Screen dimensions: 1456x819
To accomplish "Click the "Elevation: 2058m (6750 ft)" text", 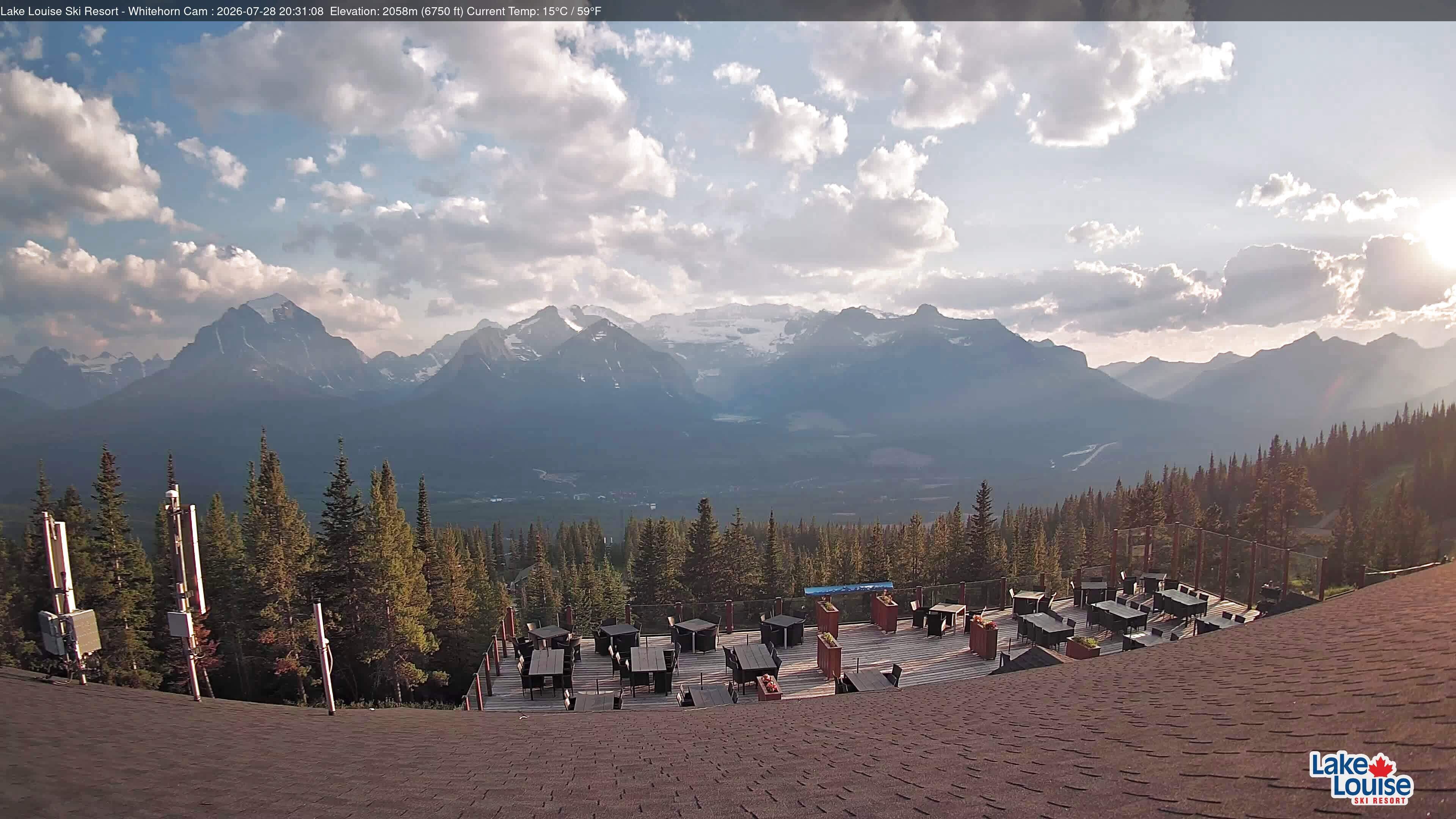I will (x=397, y=11).
